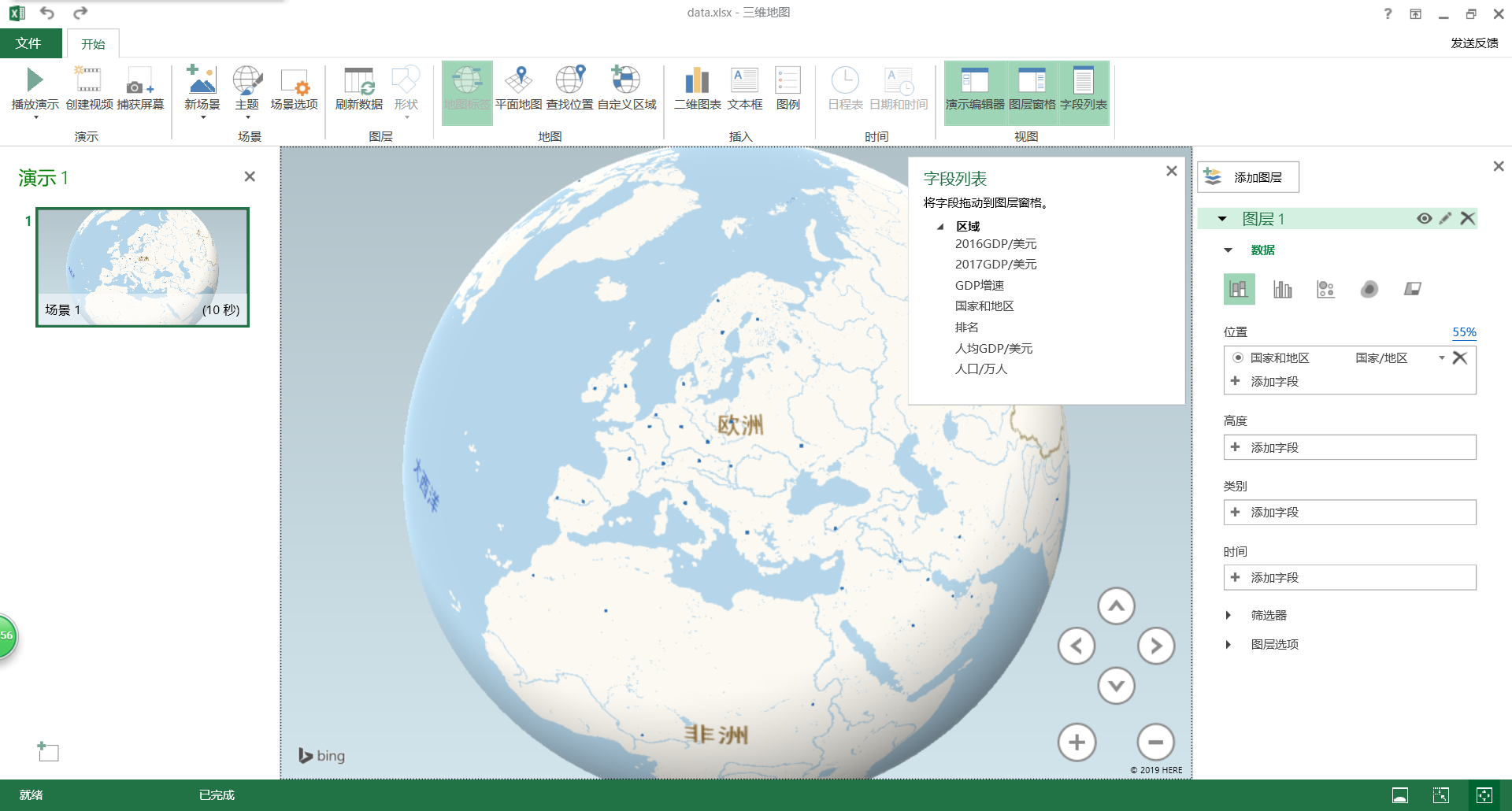The width and height of the screenshot is (1512, 811).
Task: Click 刷新数据 refresh data icon
Action: (359, 80)
